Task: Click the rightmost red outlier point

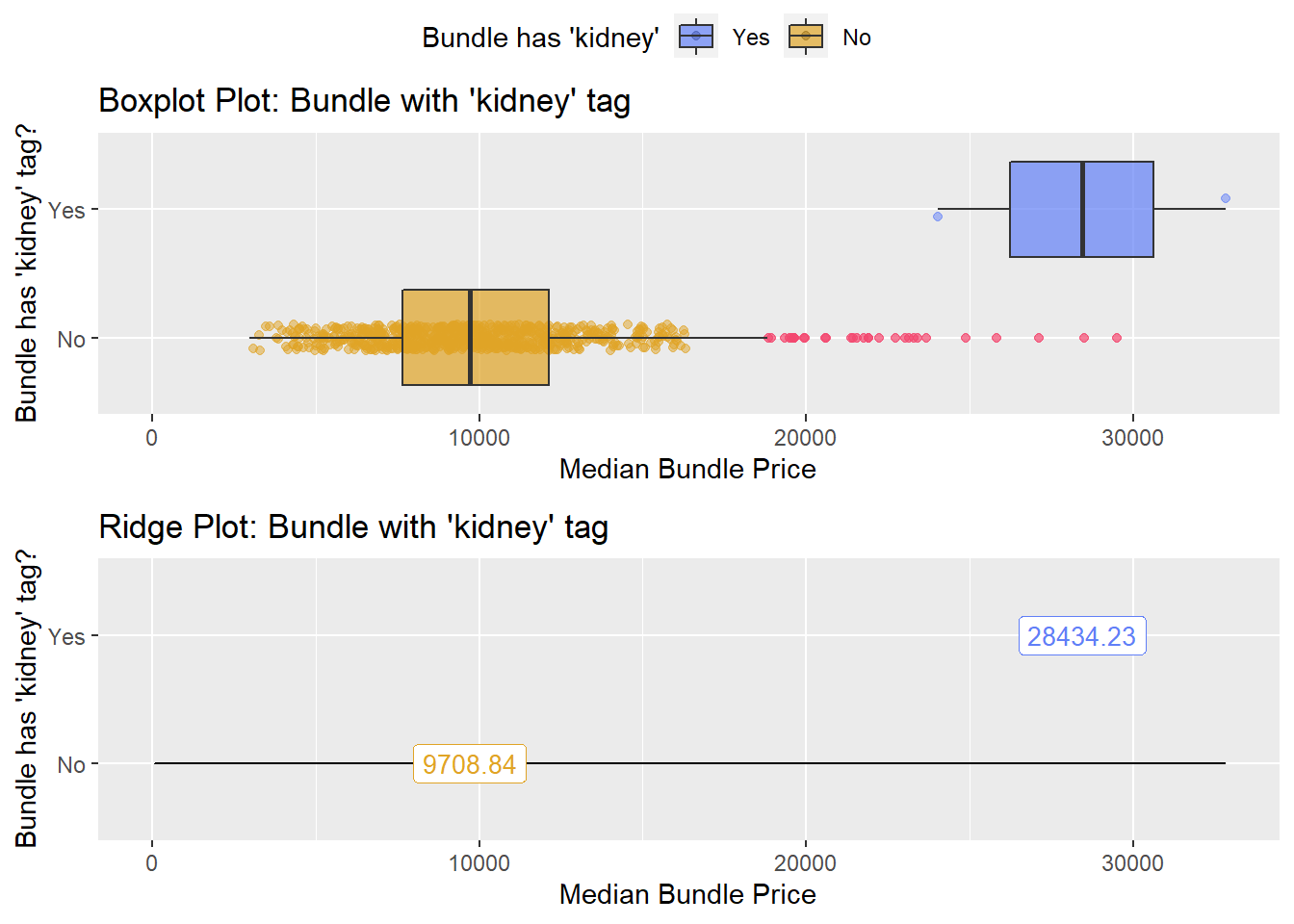Action: tap(1117, 338)
